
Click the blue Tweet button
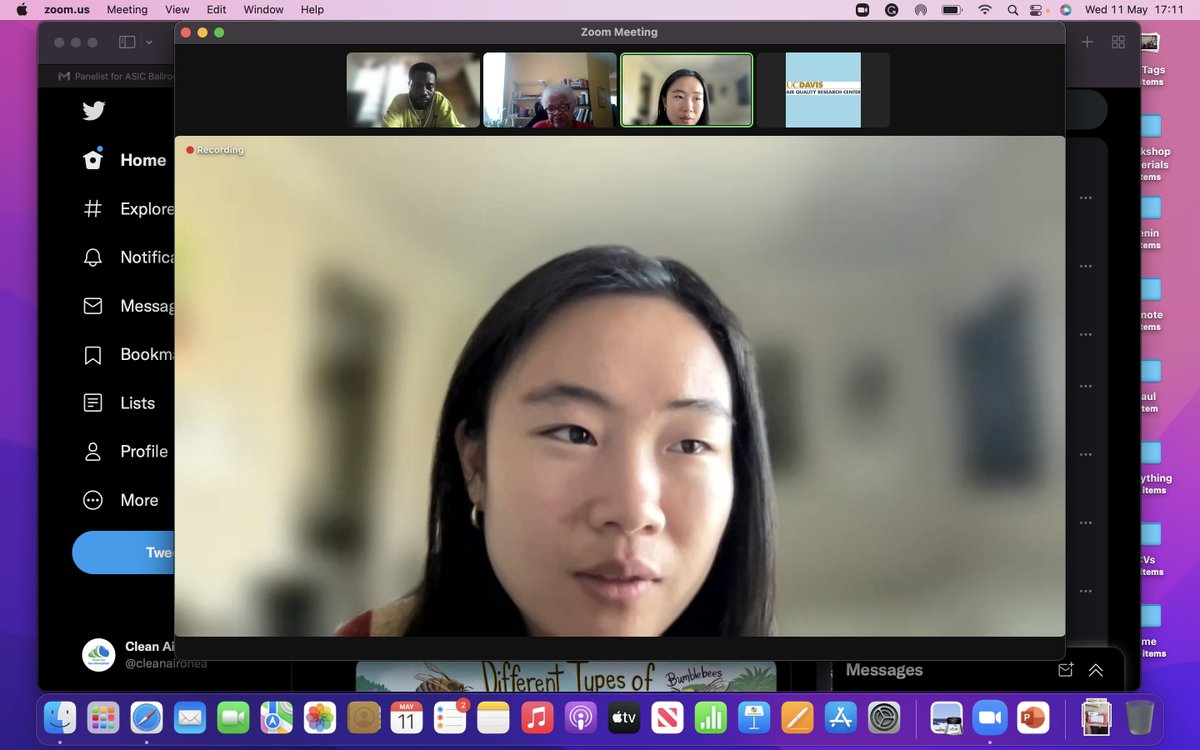click(x=123, y=552)
